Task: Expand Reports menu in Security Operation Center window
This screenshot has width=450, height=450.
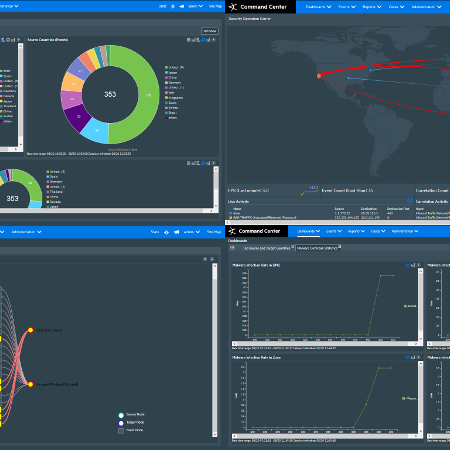Action: pos(372,7)
